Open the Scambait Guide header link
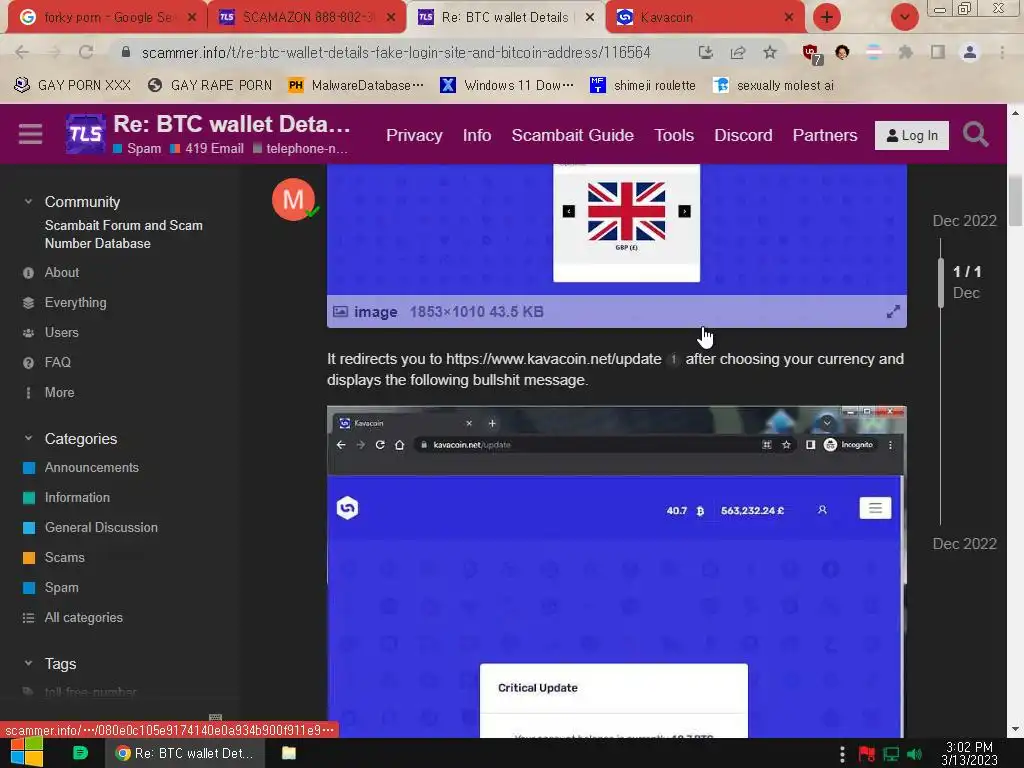This screenshot has width=1024, height=768. point(573,135)
